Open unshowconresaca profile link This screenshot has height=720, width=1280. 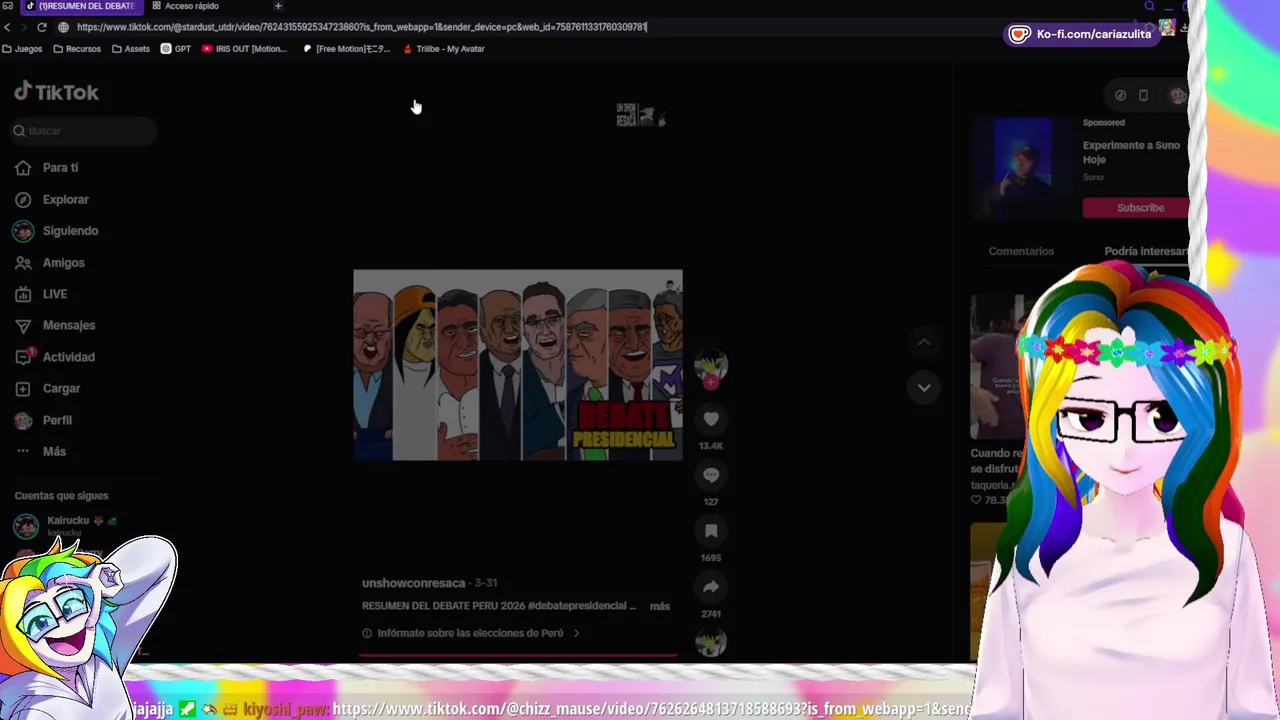pyautogui.click(x=414, y=583)
